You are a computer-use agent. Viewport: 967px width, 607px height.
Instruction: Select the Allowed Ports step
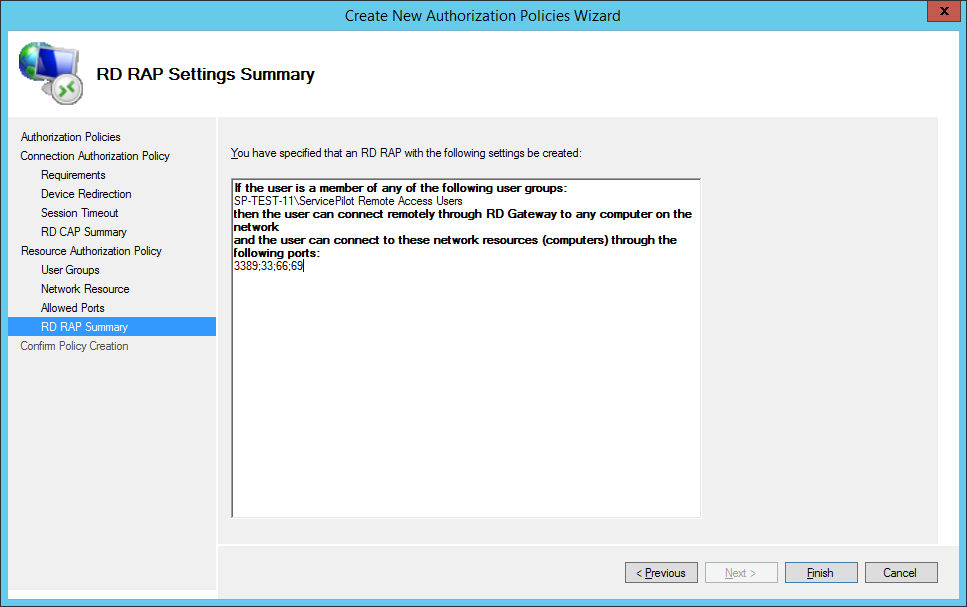(x=72, y=308)
